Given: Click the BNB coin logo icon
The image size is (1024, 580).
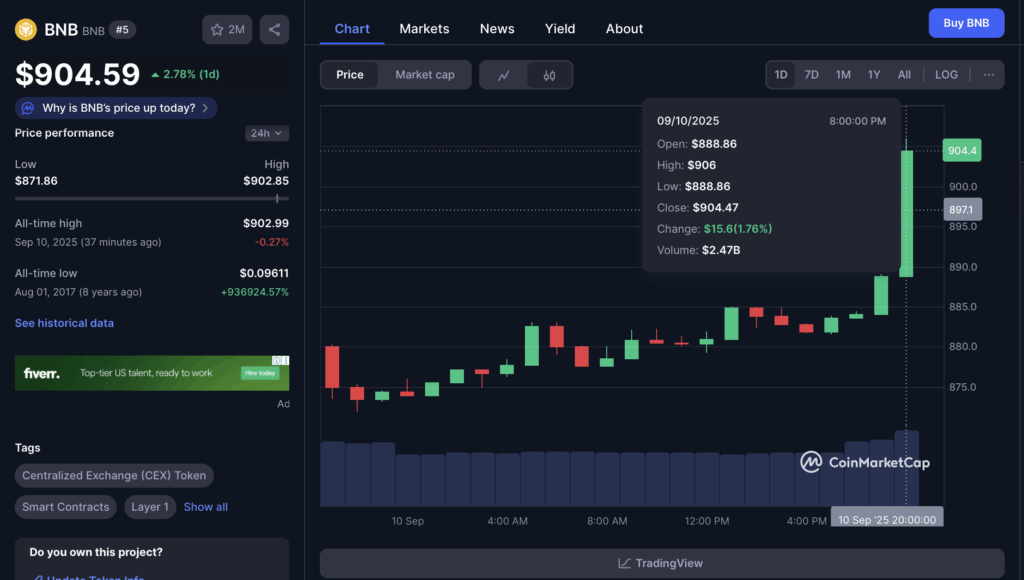Looking at the screenshot, I should (25, 30).
